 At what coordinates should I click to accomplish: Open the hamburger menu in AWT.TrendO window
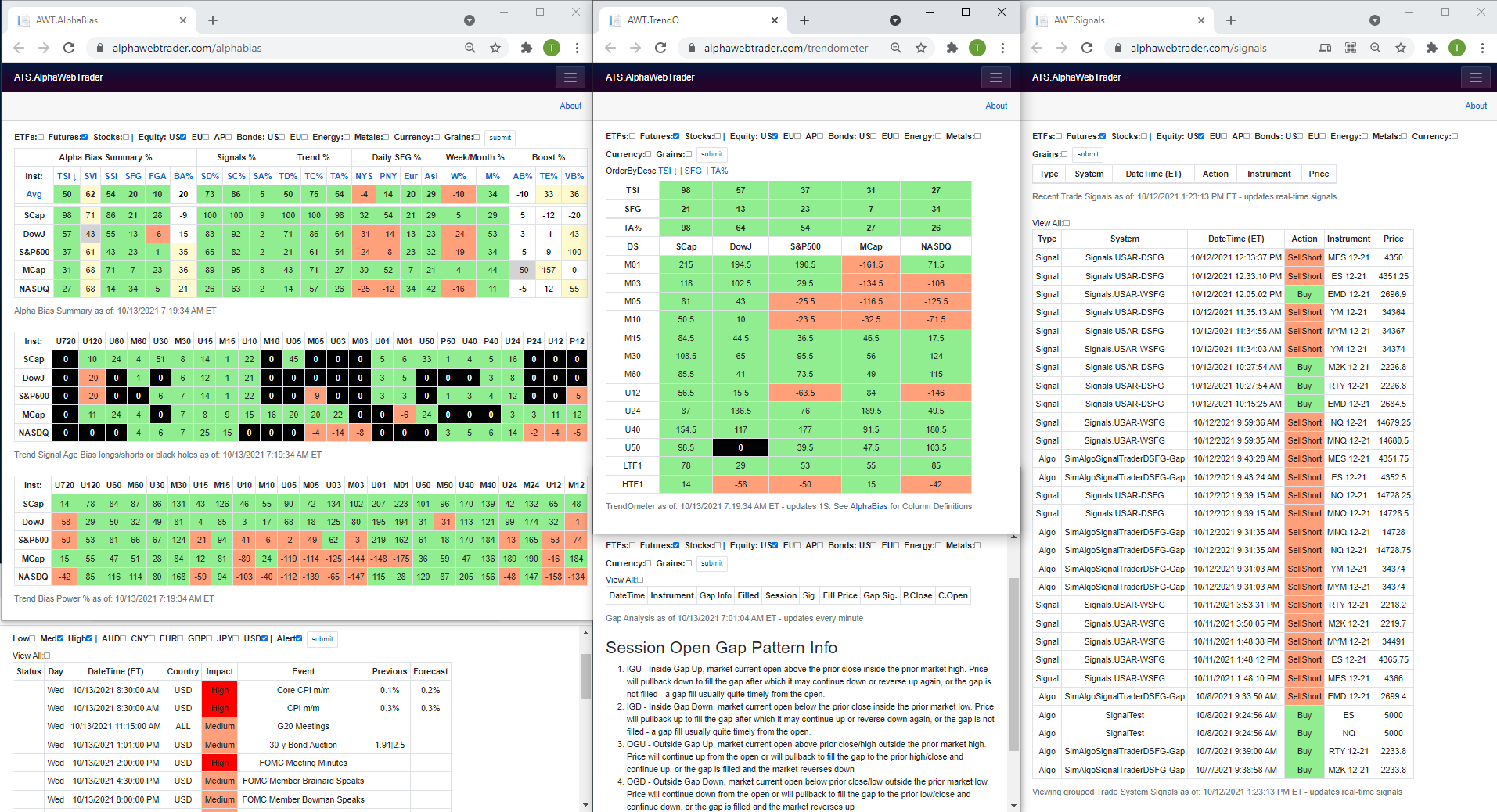995,77
